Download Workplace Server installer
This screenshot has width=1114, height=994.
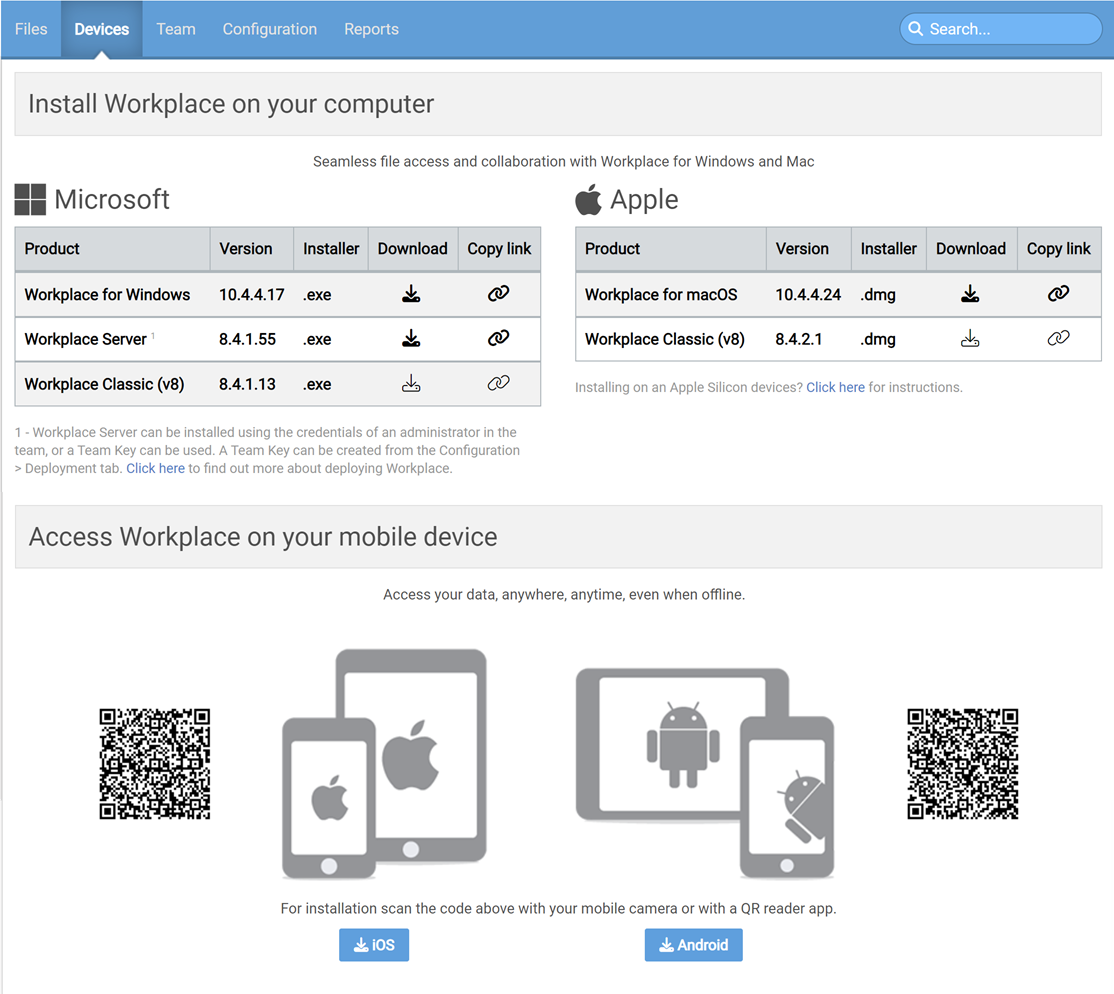click(x=411, y=339)
